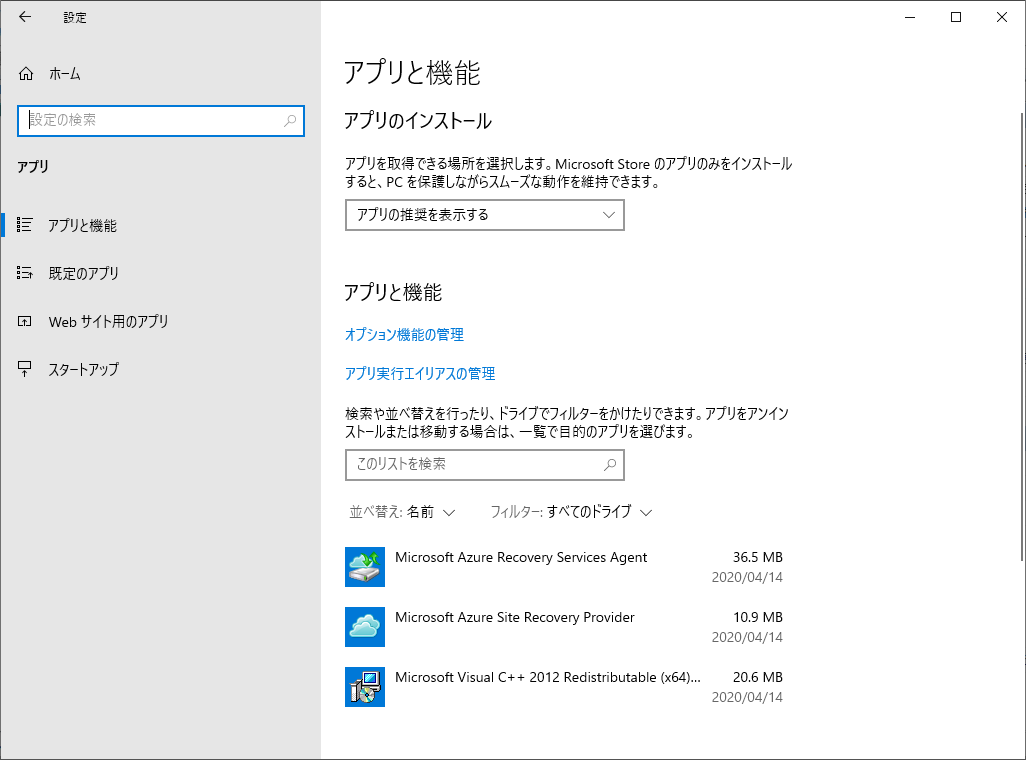The image size is (1026, 760).
Task: Click the vertical scrollbar on the right
Action: (x=1022, y=337)
